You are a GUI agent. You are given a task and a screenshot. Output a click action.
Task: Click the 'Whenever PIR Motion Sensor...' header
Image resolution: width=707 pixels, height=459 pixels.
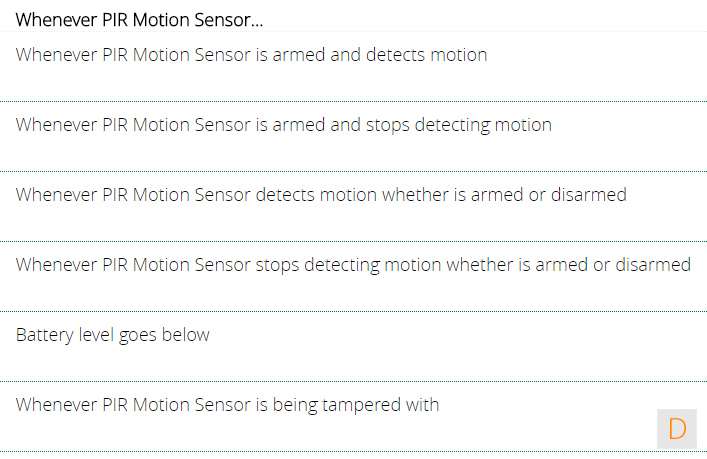[139, 19]
